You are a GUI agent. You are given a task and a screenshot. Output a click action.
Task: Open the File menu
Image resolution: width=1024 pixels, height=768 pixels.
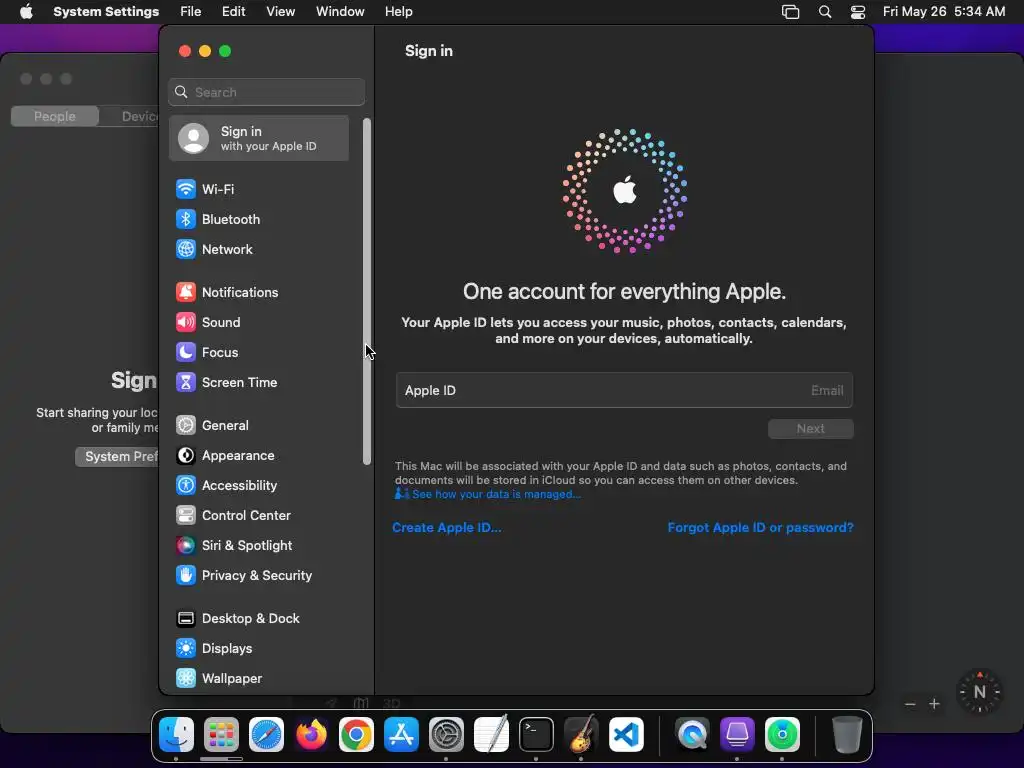191,12
